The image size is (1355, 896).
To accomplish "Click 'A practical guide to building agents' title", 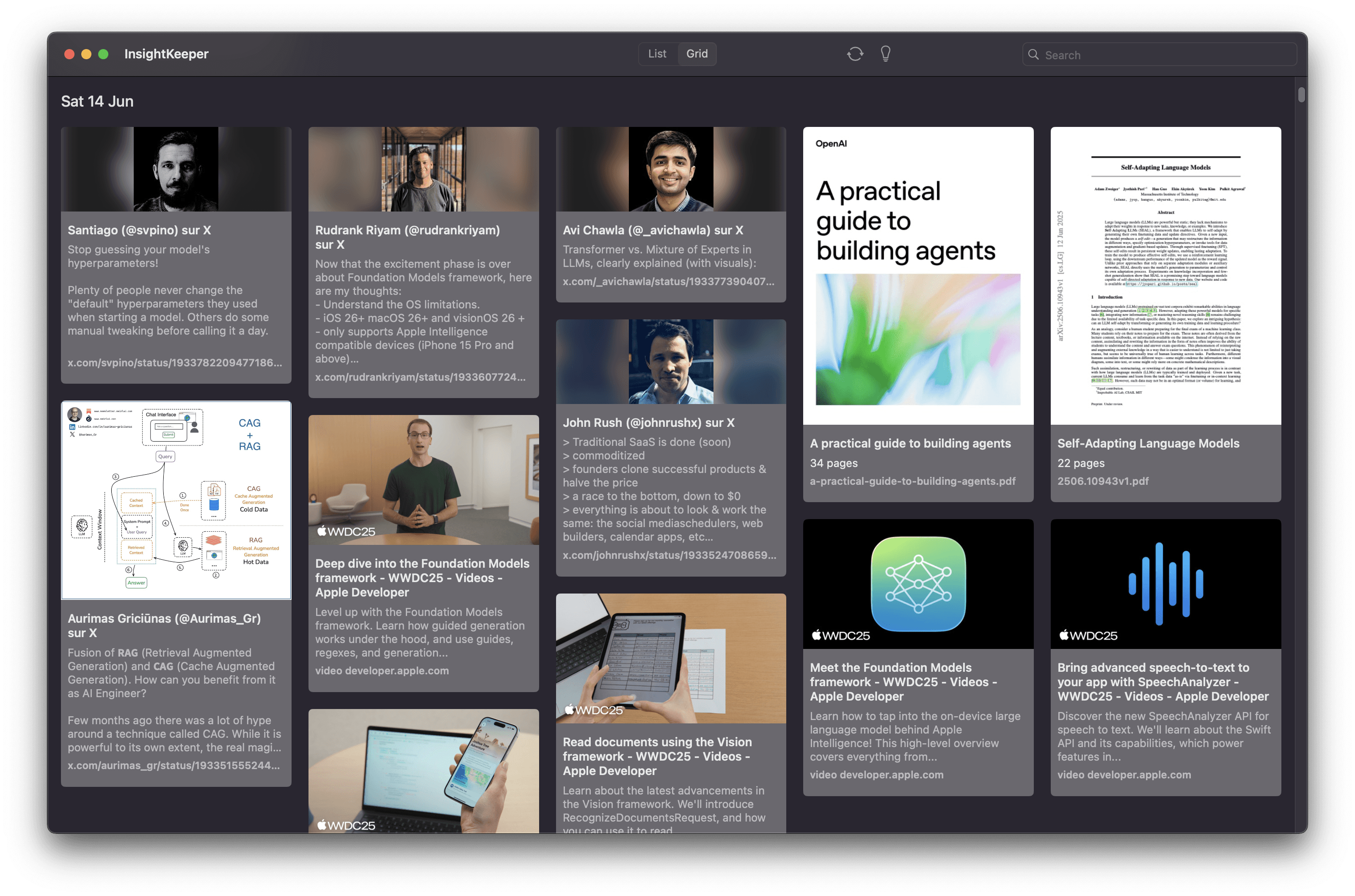I will pos(910,443).
